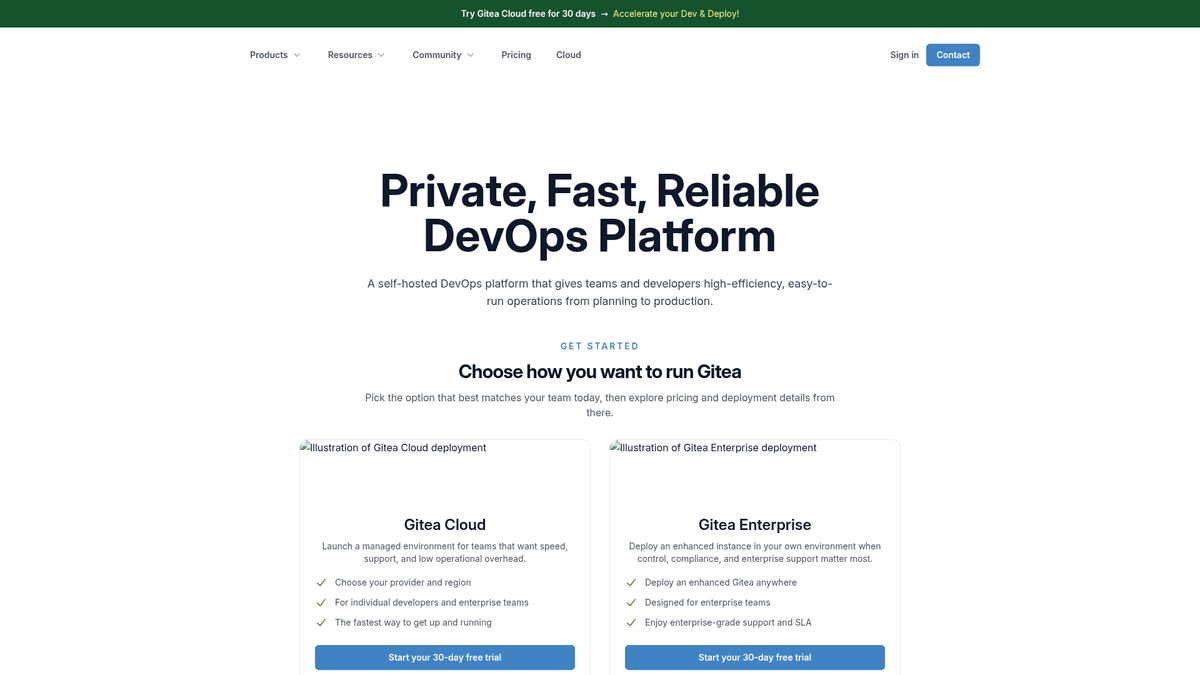Click Choose how you want to run Gitea heading
The height and width of the screenshot is (675, 1200).
pos(600,372)
